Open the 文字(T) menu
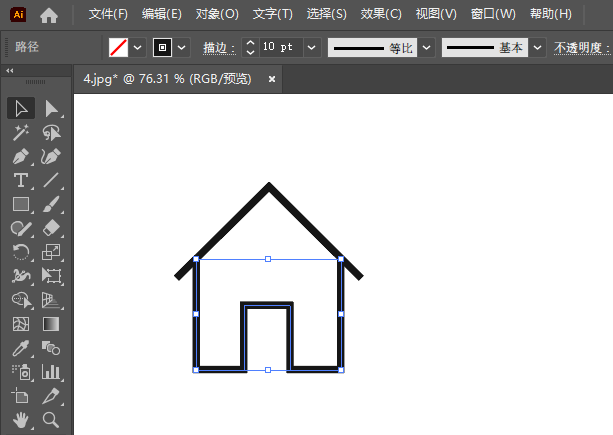The image size is (613, 435). click(272, 14)
